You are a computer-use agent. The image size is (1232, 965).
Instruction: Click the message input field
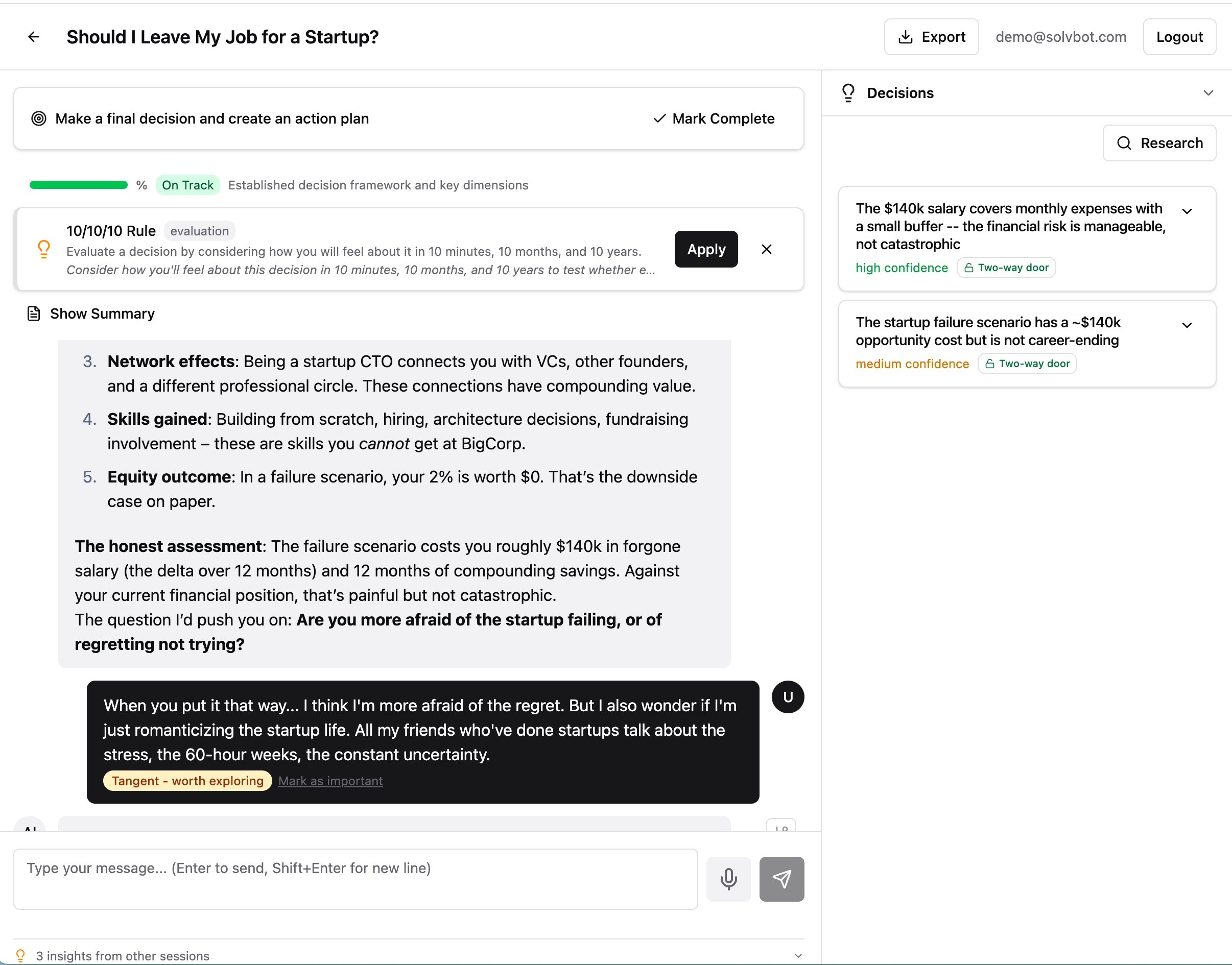point(356,879)
